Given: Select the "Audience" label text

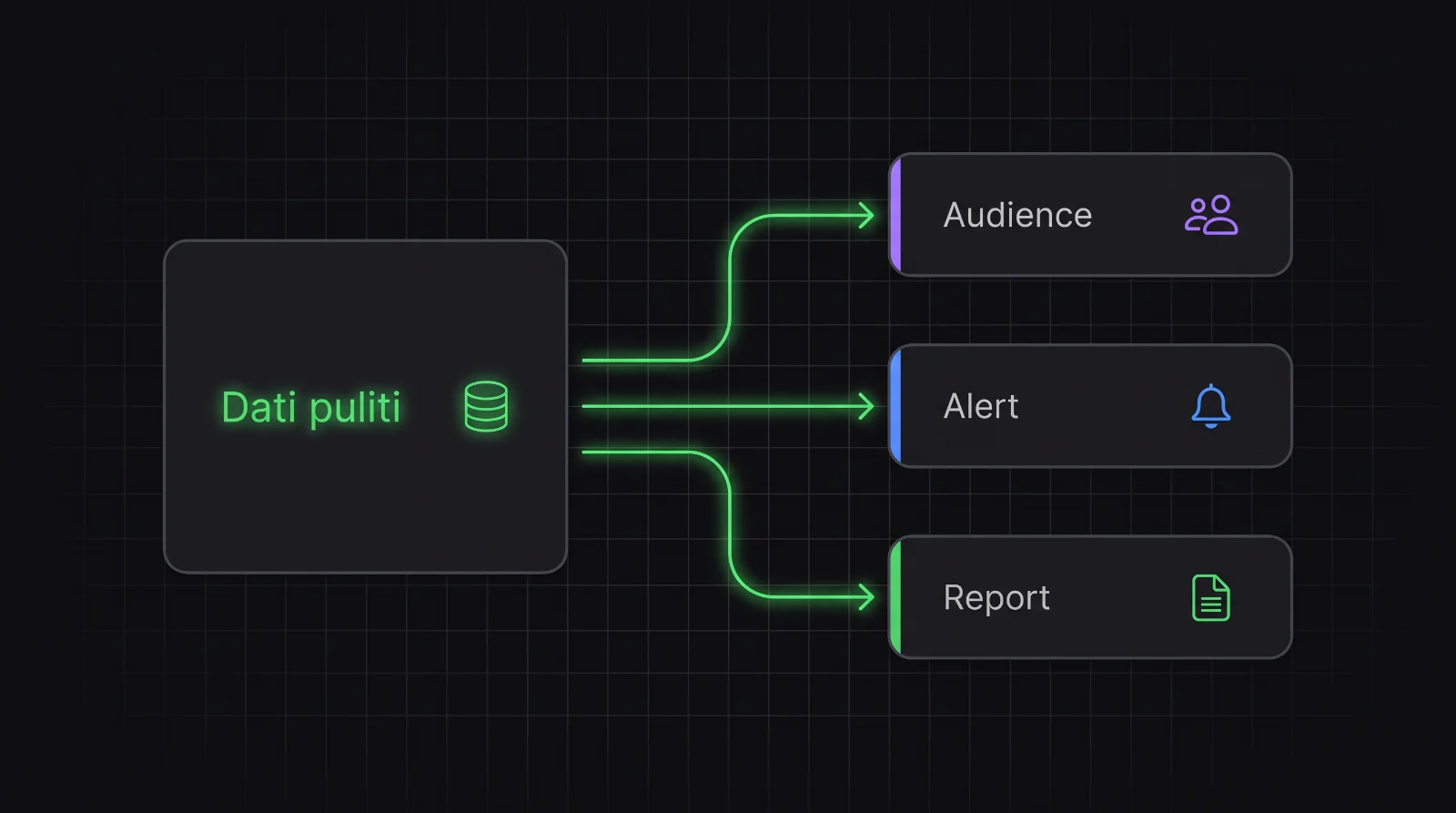Looking at the screenshot, I should 1017,215.
